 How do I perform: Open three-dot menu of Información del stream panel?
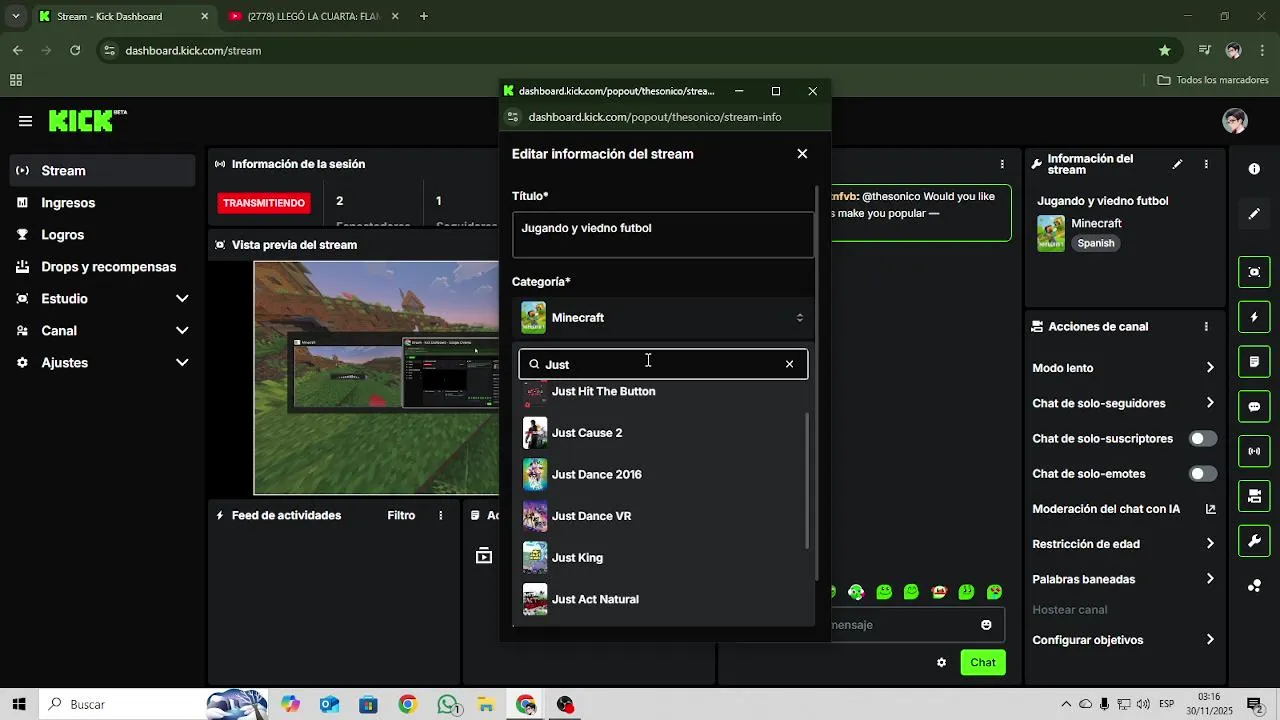click(1206, 164)
